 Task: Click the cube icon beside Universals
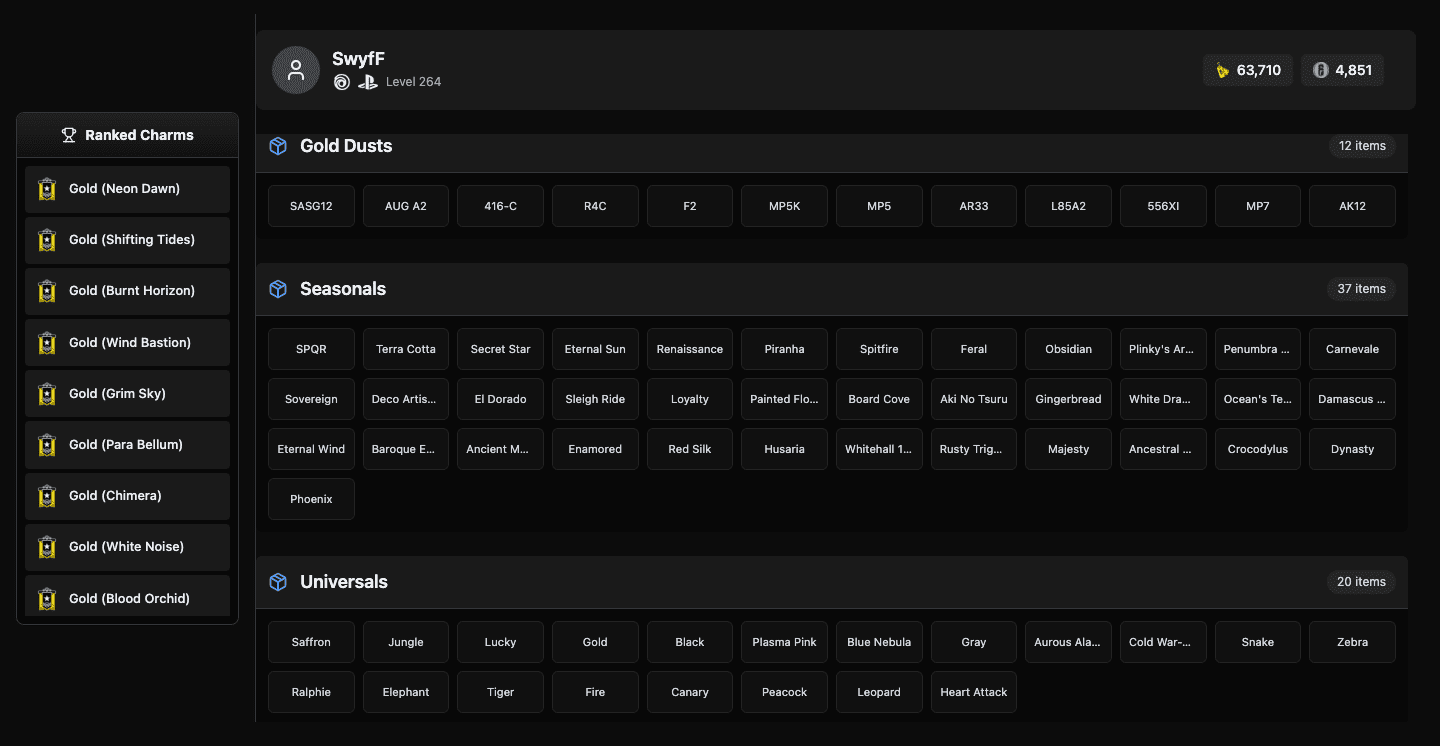tap(277, 581)
